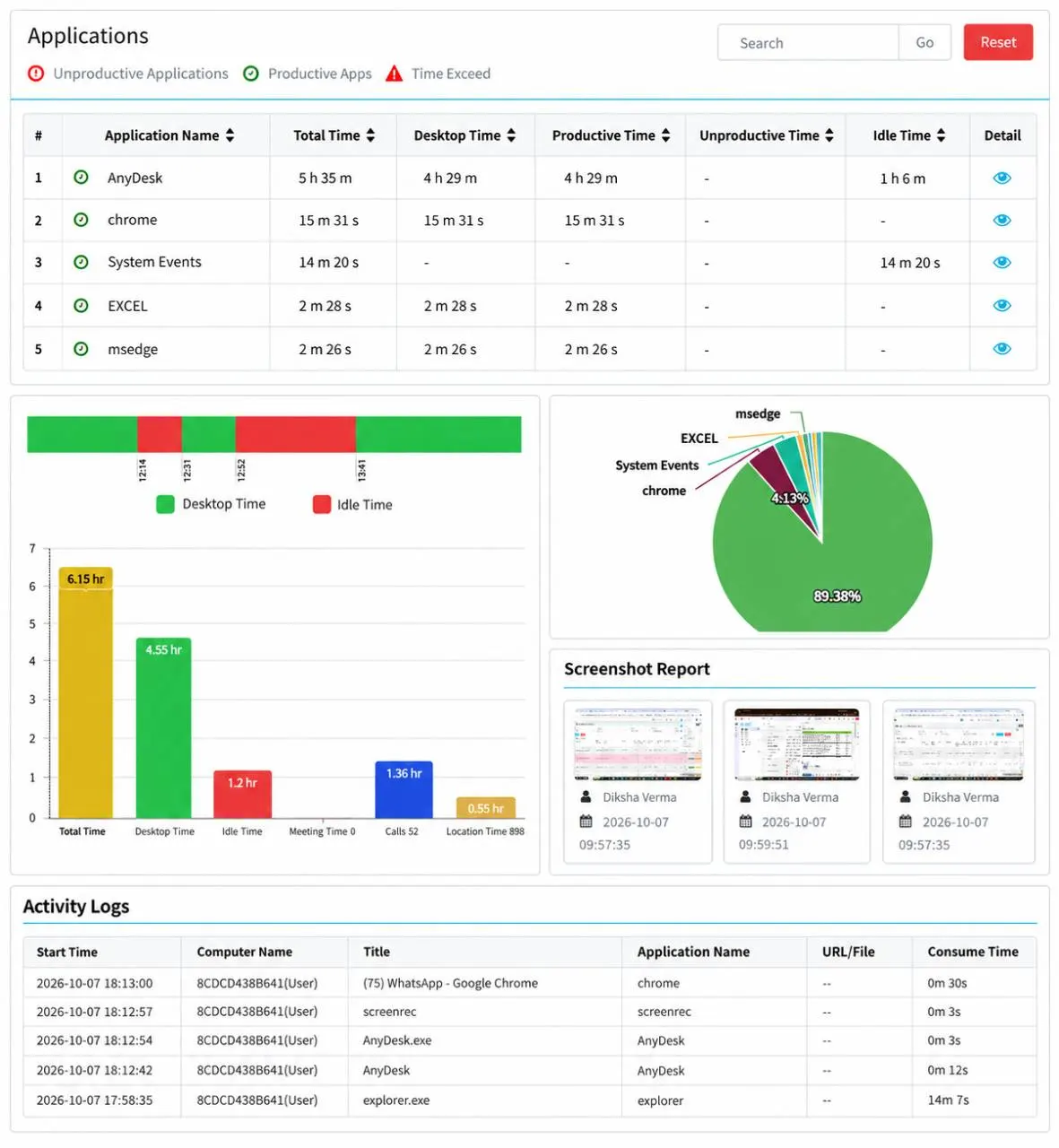Click the msedge pie chart label
The width and height of the screenshot is (1059, 1148).
tap(758, 413)
